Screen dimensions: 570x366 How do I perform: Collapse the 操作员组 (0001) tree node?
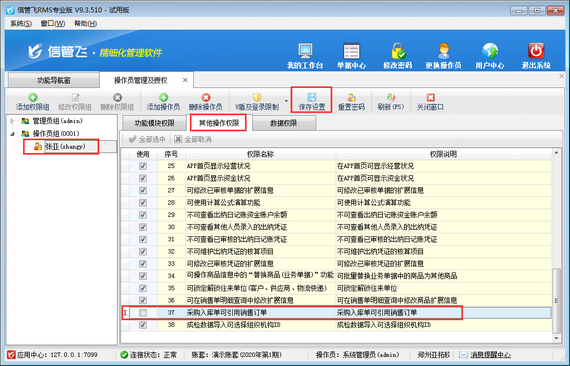(12, 134)
